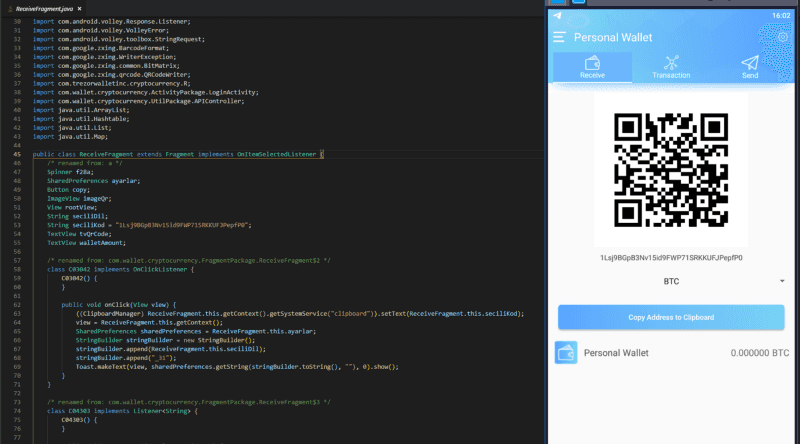Click the wallet address text below the QR code
The width and height of the screenshot is (800, 444).
pyautogui.click(x=671, y=258)
